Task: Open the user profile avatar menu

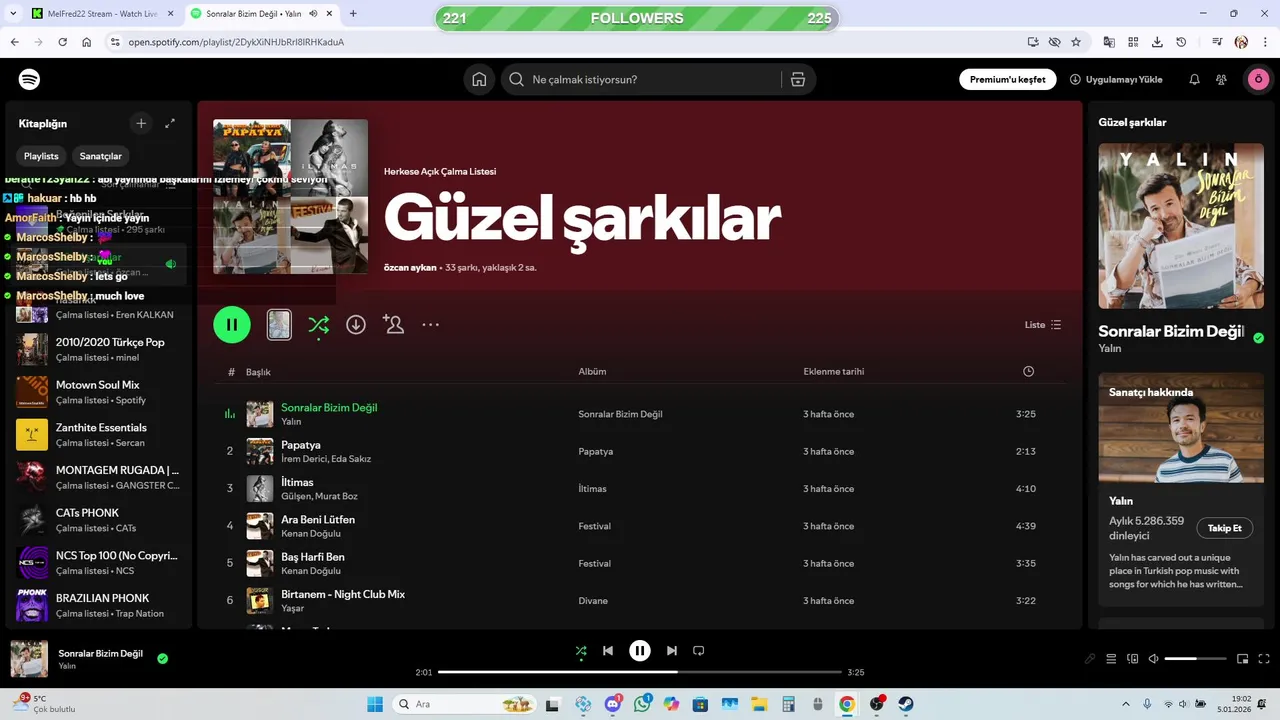Action: pyautogui.click(x=1257, y=80)
